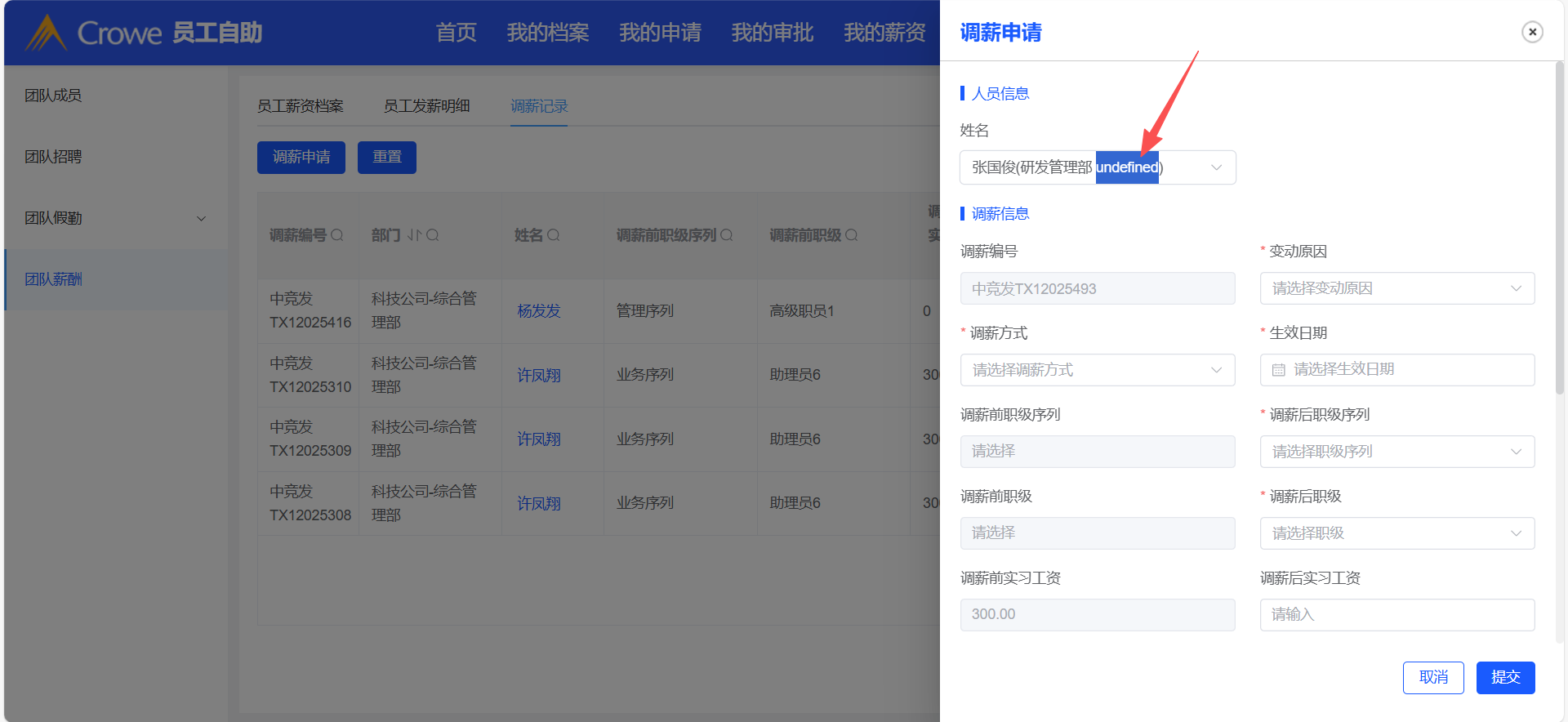Click the 提交 button
This screenshot has width=1568, height=722.
pos(1505,677)
